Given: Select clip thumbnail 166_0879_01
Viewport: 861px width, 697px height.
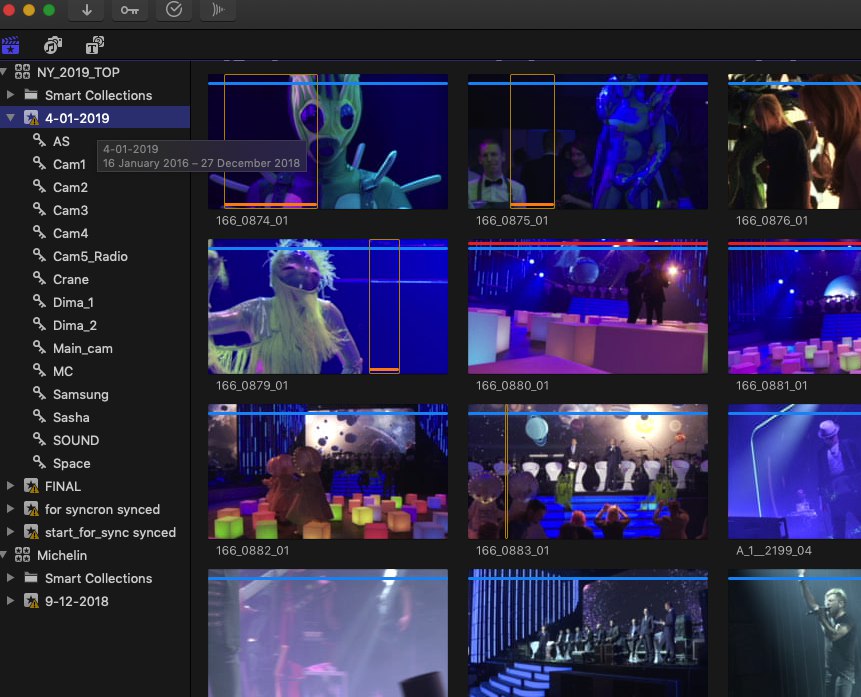Looking at the screenshot, I should (328, 306).
